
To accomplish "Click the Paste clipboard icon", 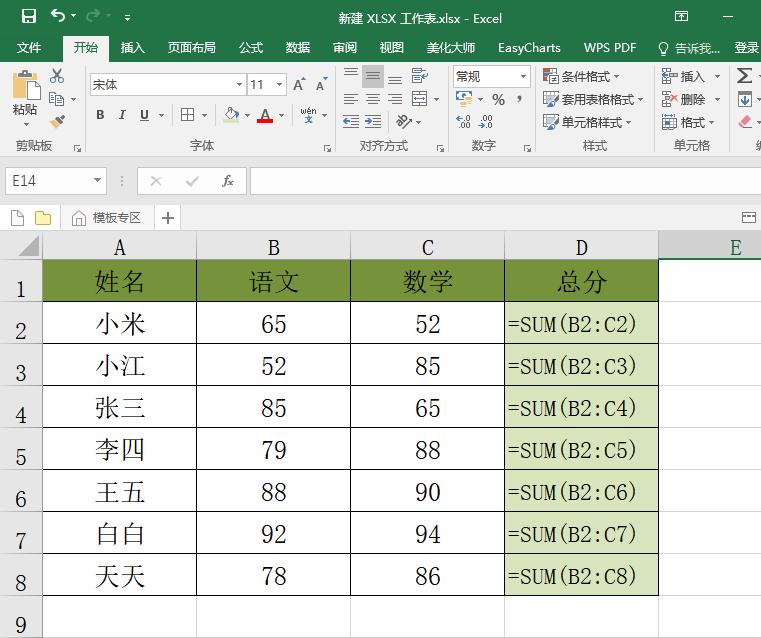I will click(x=26, y=85).
